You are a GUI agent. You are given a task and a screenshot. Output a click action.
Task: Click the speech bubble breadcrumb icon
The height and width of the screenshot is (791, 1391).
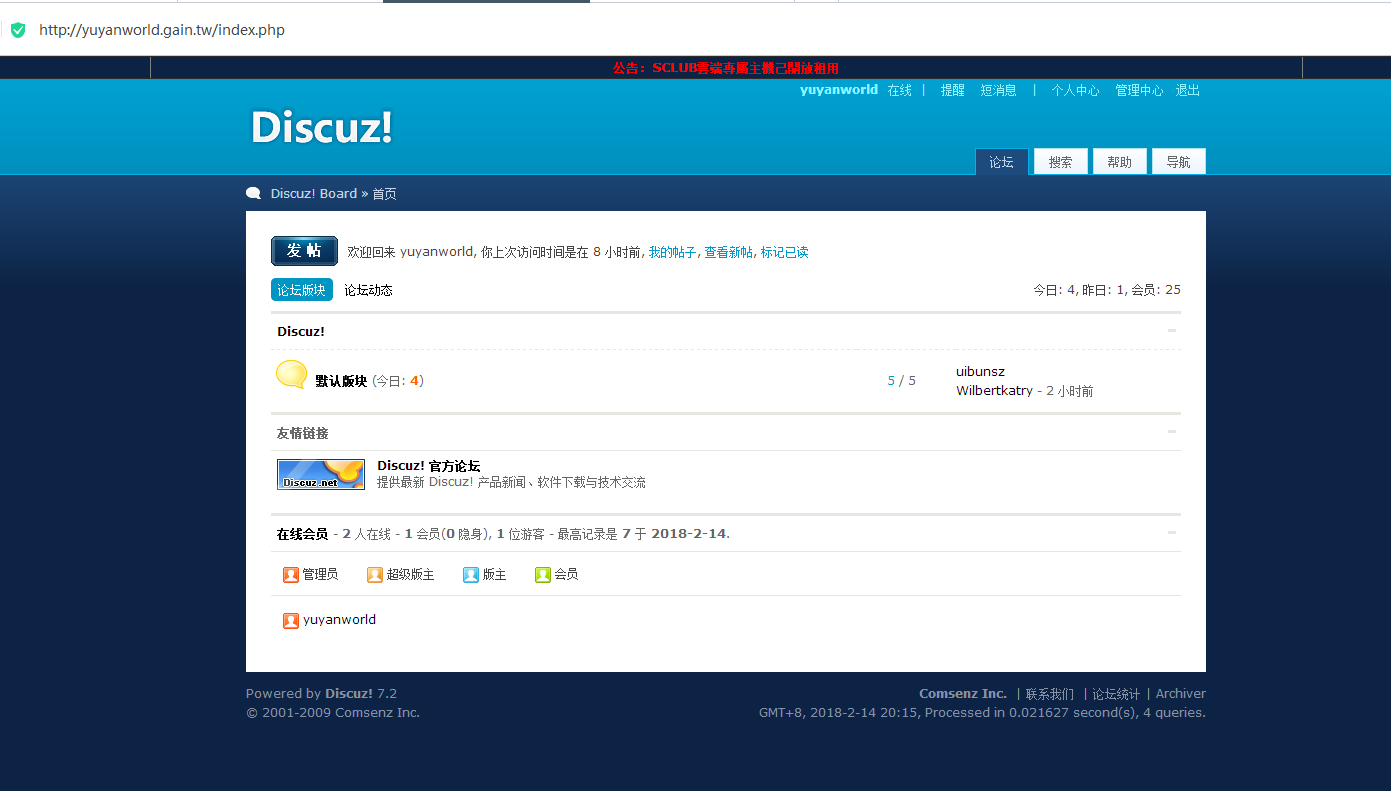[254, 194]
